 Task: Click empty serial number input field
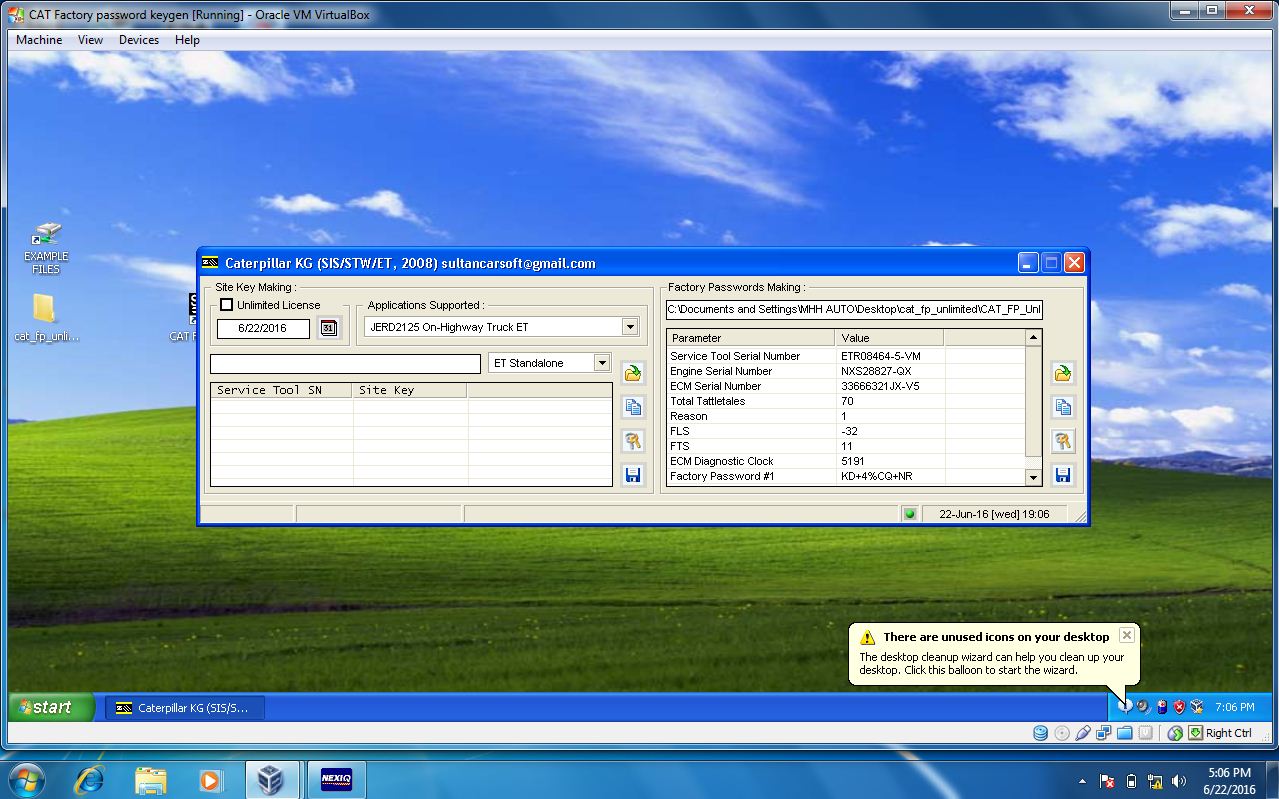(345, 363)
